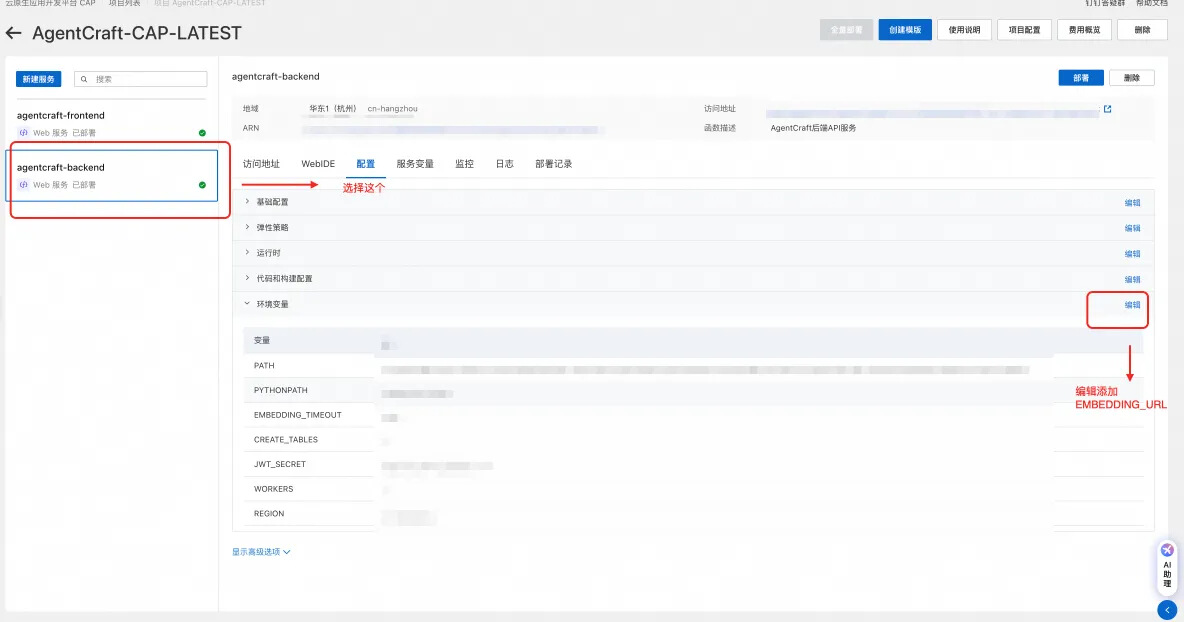Image resolution: width=1184 pixels, height=622 pixels.
Task: Select the agentcraft-backend service
Action: click(x=112, y=175)
